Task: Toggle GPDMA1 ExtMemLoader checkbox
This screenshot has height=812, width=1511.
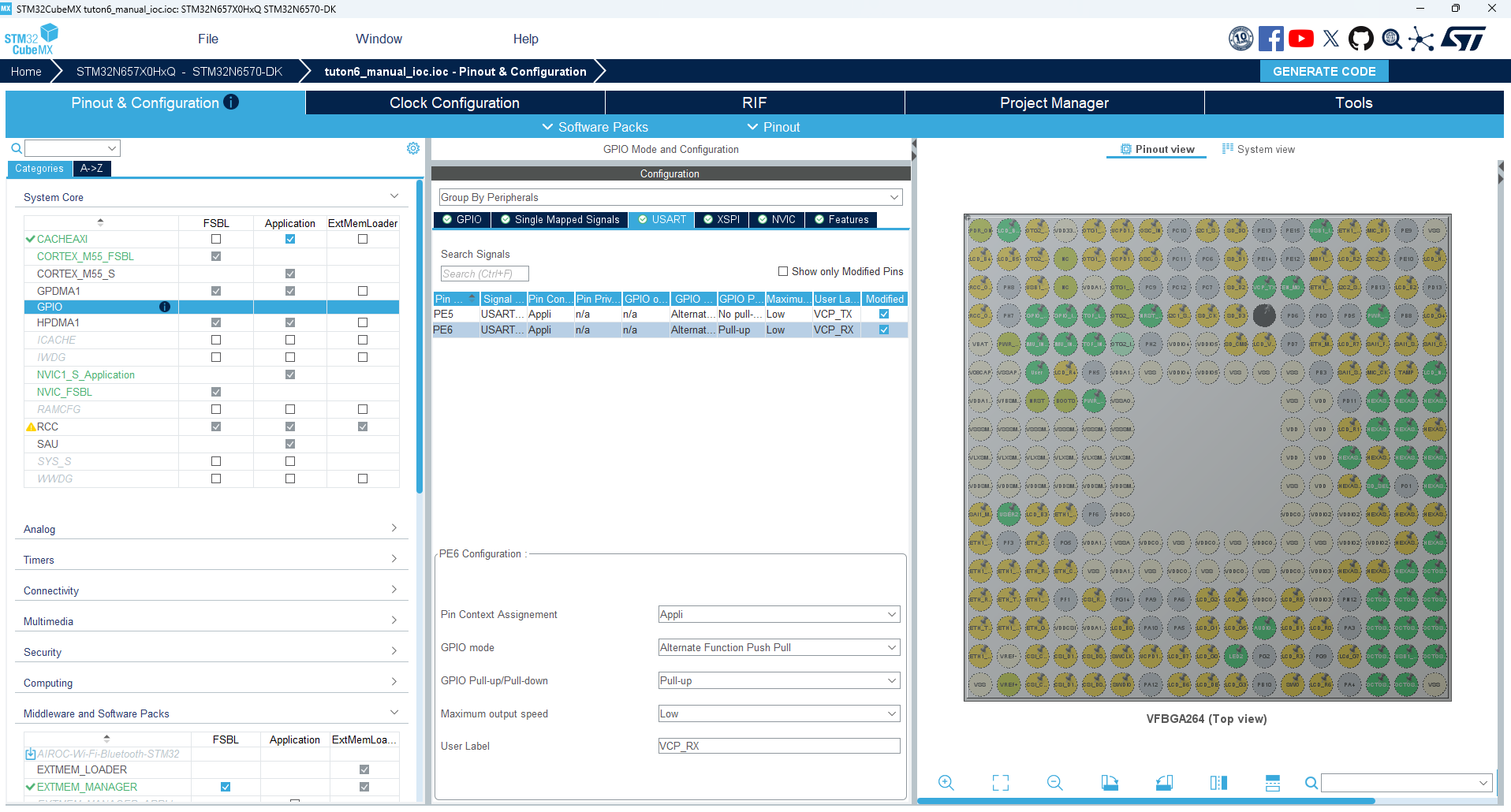Action: (x=363, y=291)
